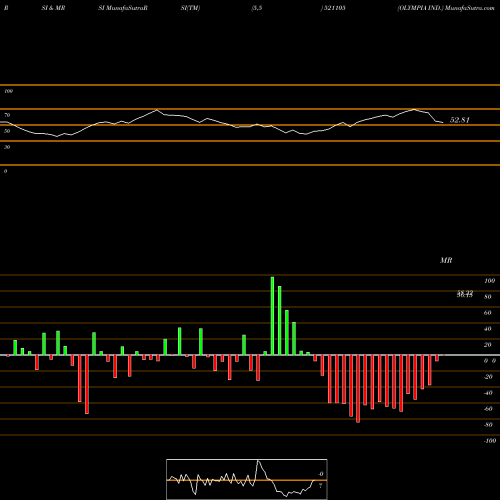Click the "SI & MR" header text

53,8
